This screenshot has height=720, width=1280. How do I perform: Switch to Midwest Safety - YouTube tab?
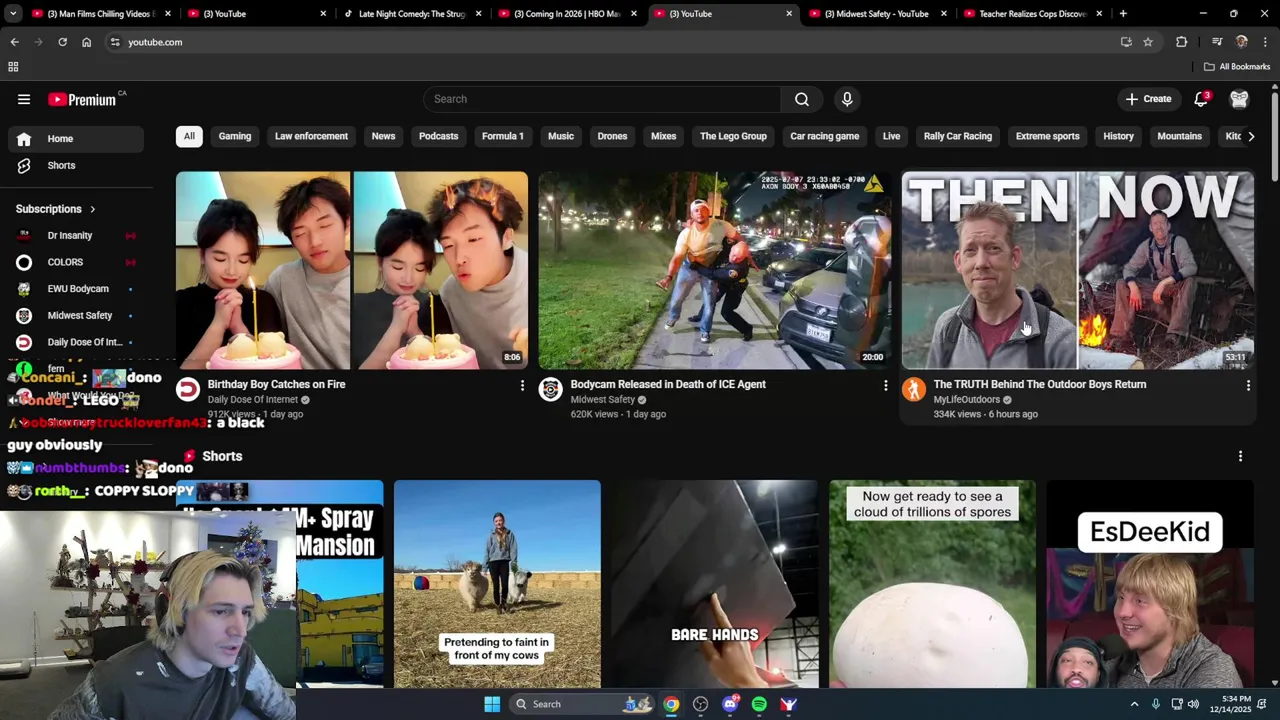877,14
